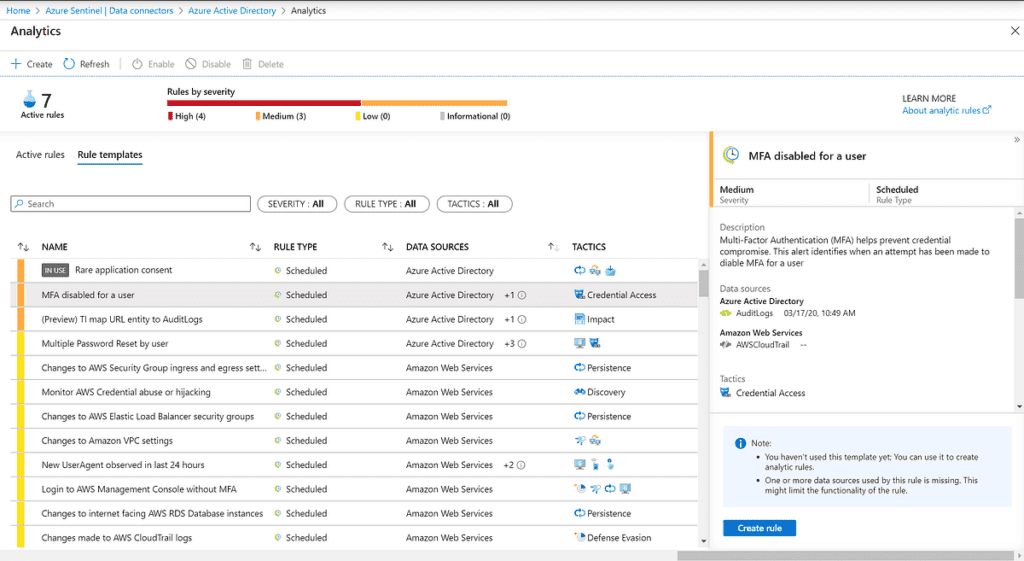This screenshot has height=561, width=1024.
Task: Sort by DATA SOURCES column arrows
Action: tap(388, 247)
